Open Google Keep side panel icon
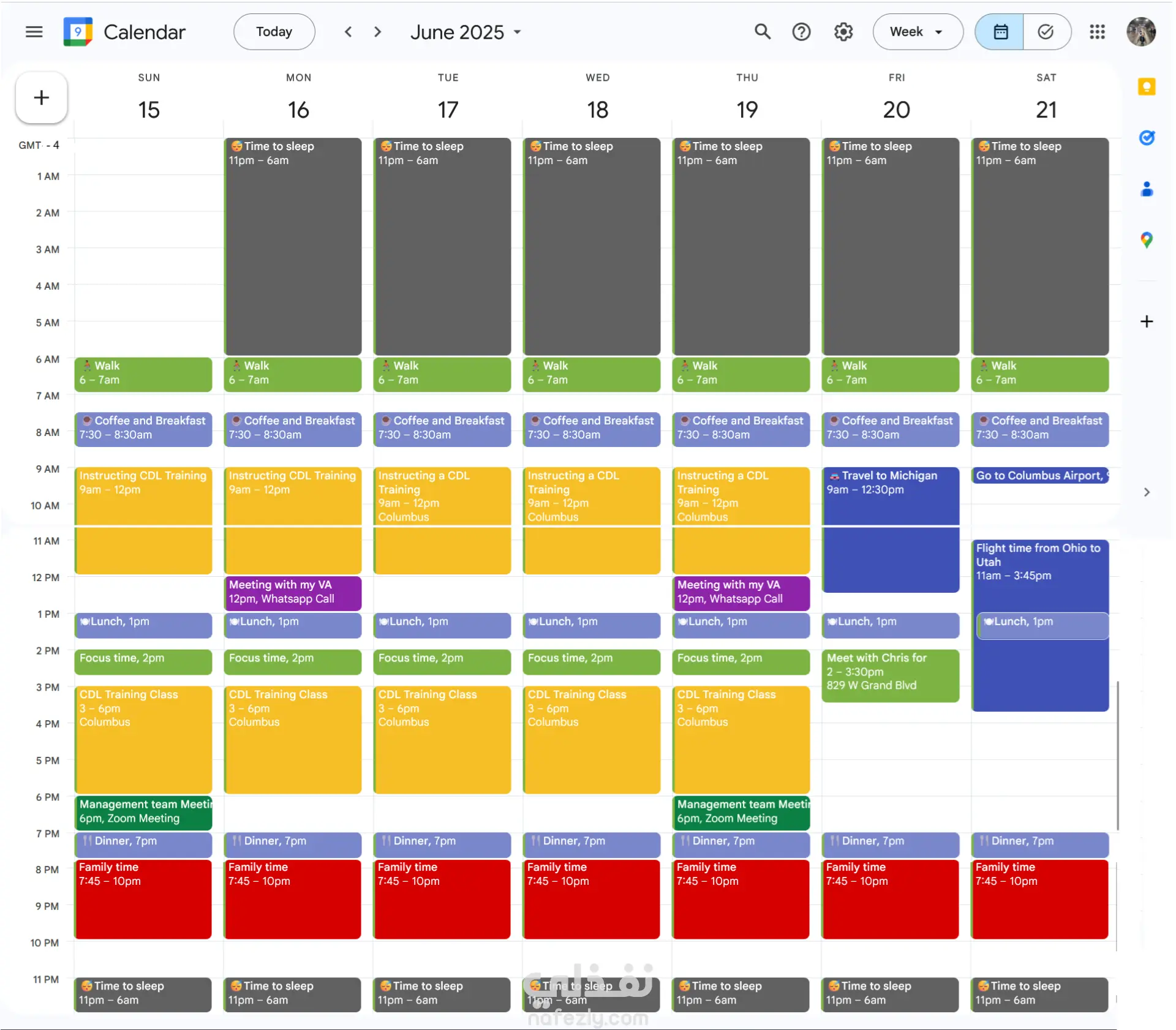Image resolution: width=1176 pixels, height=1030 pixels. [x=1147, y=87]
